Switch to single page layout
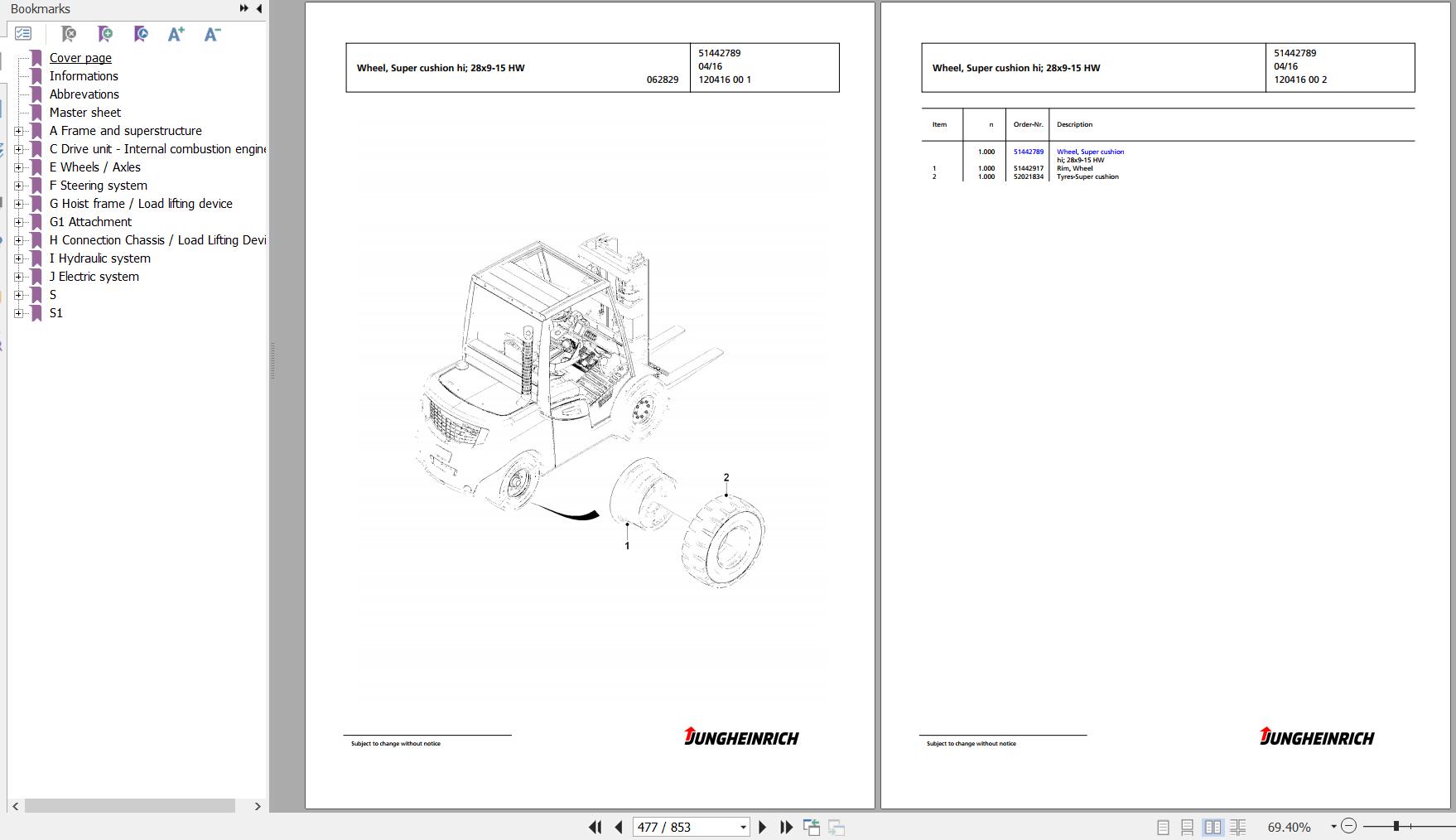The width and height of the screenshot is (1456, 840). pyautogui.click(x=1163, y=827)
